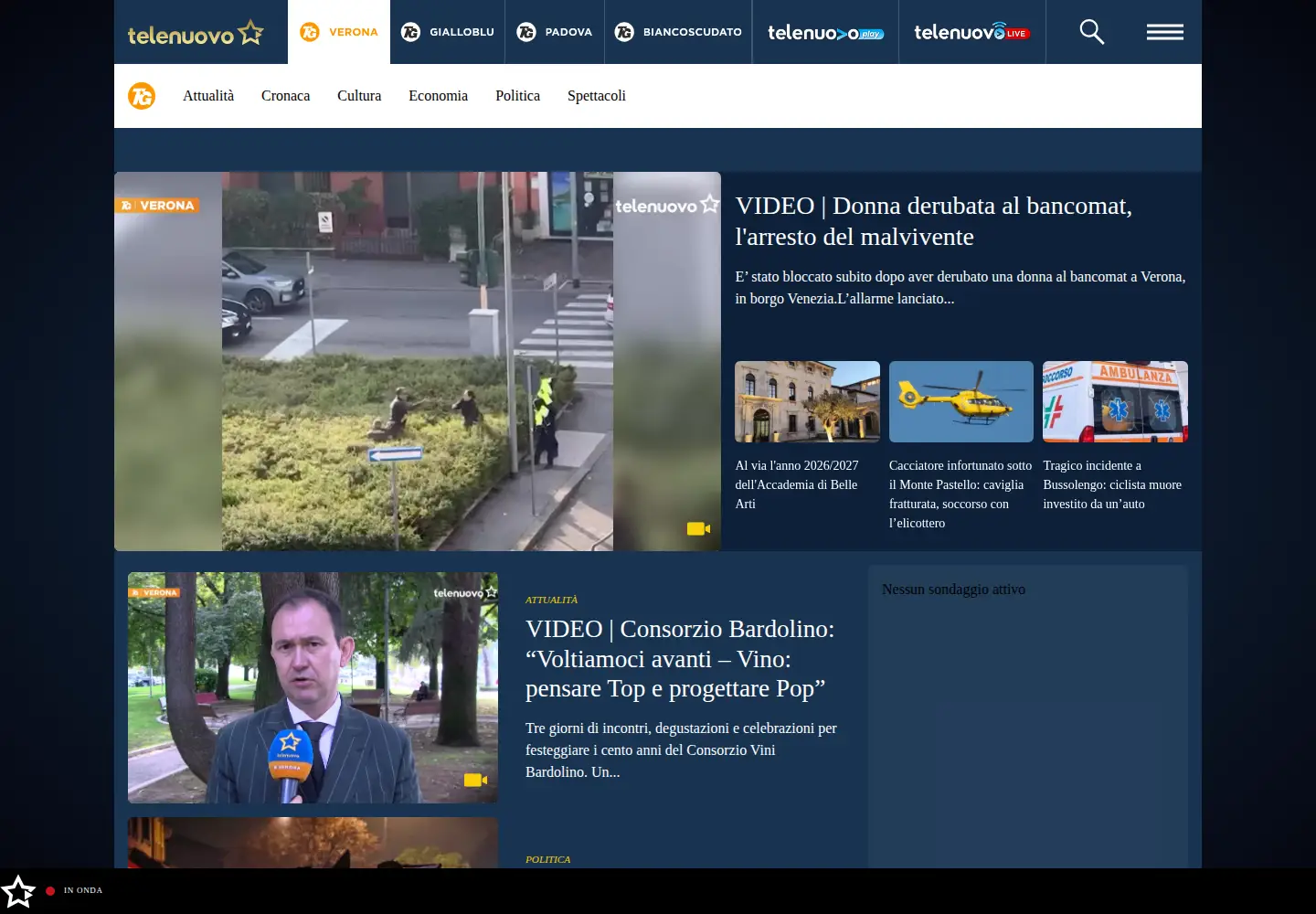1316x914 pixels.
Task: Select the Politica section
Action: (x=517, y=96)
